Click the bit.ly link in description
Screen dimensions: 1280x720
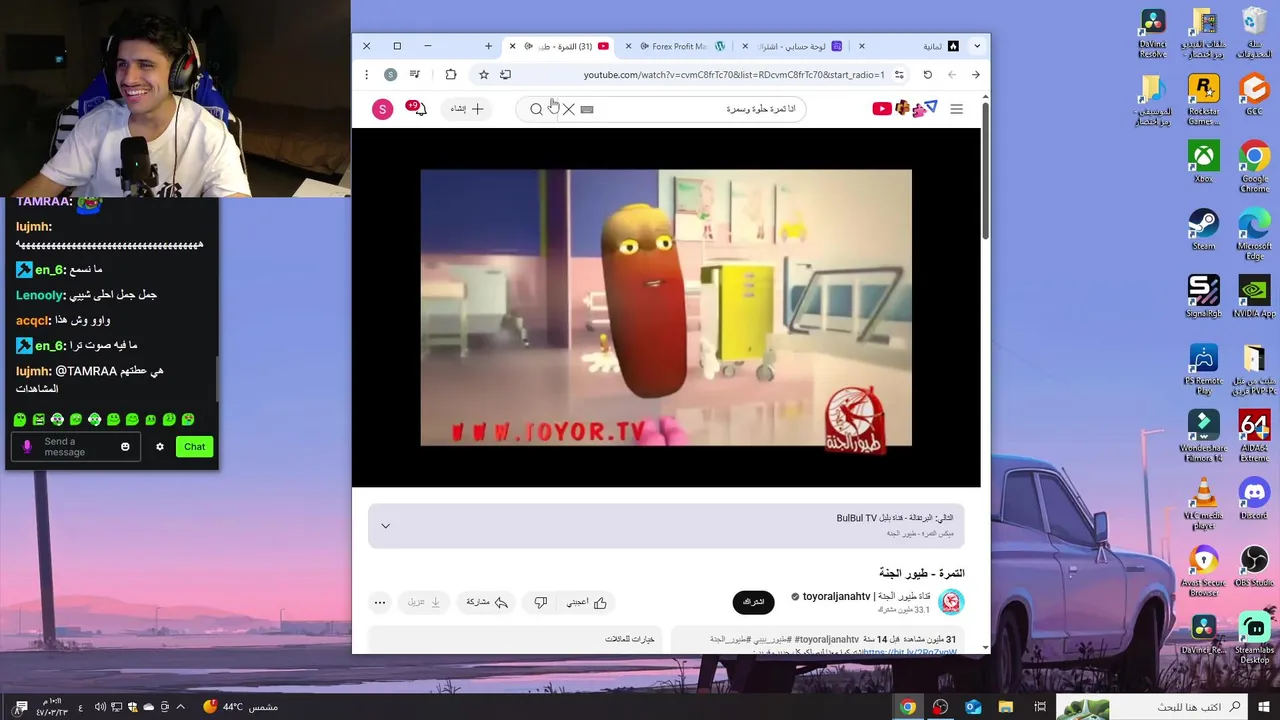click(x=909, y=651)
